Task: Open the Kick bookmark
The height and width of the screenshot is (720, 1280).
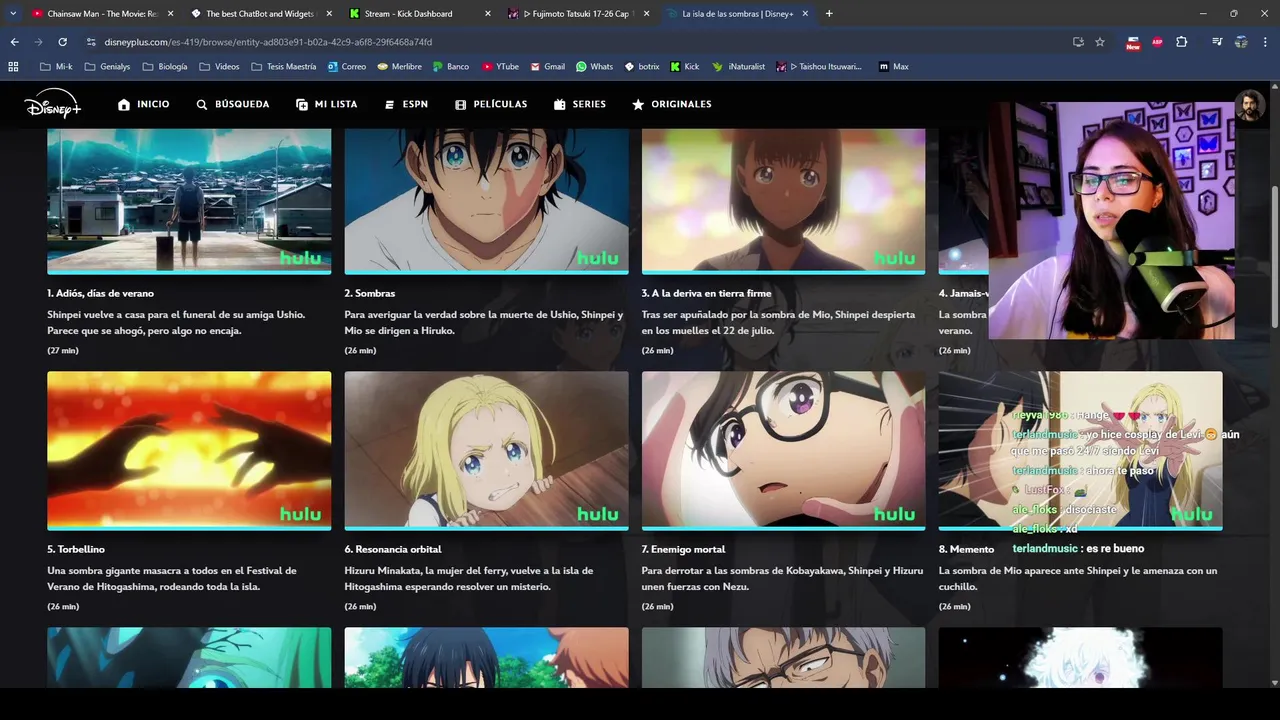Action: tap(685, 66)
